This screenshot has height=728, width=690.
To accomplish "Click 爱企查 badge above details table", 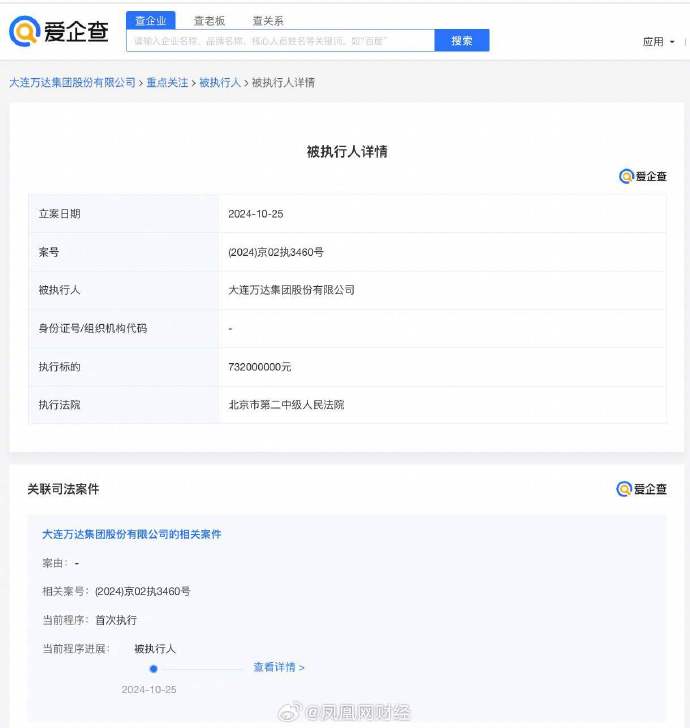I will point(643,176).
